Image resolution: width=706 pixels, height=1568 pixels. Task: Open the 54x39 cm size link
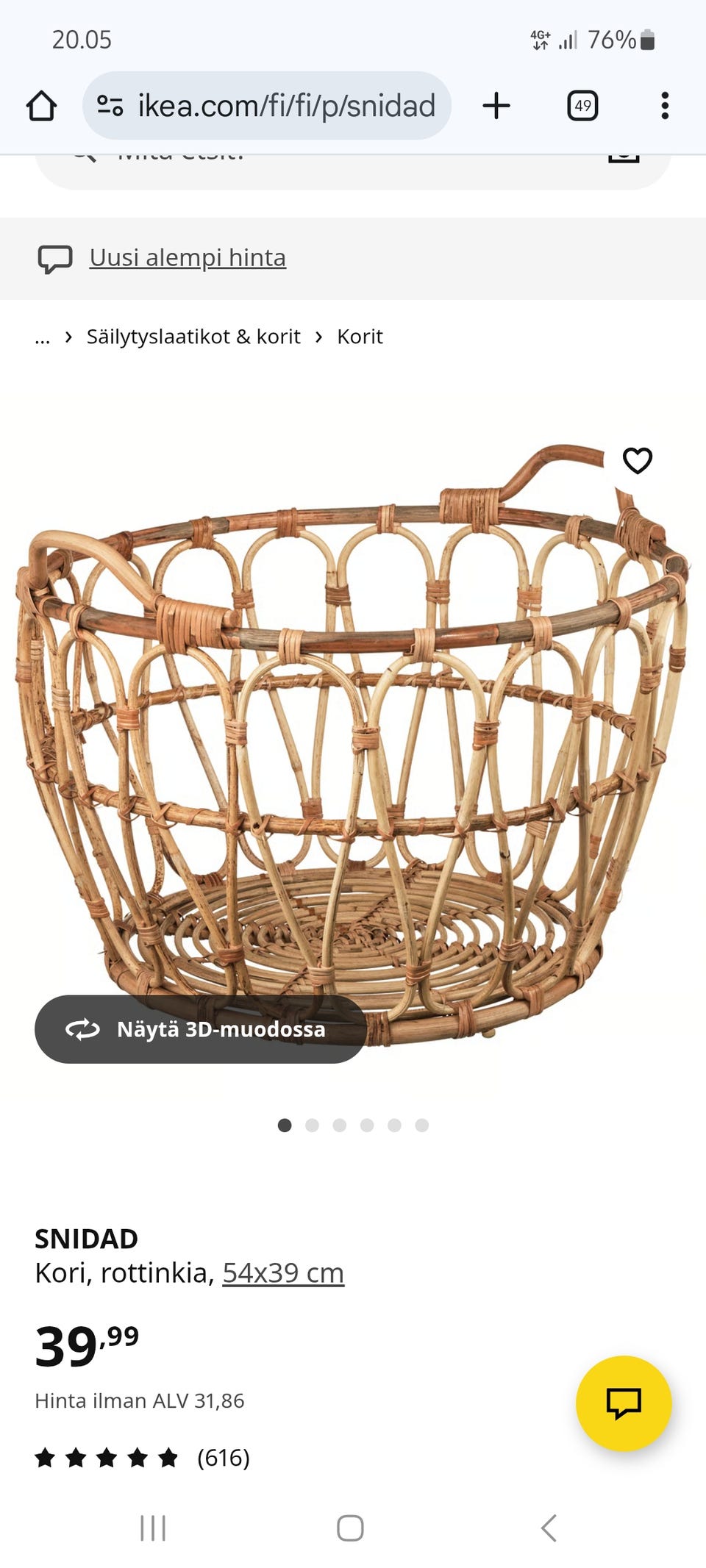(x=283, y=1273)
